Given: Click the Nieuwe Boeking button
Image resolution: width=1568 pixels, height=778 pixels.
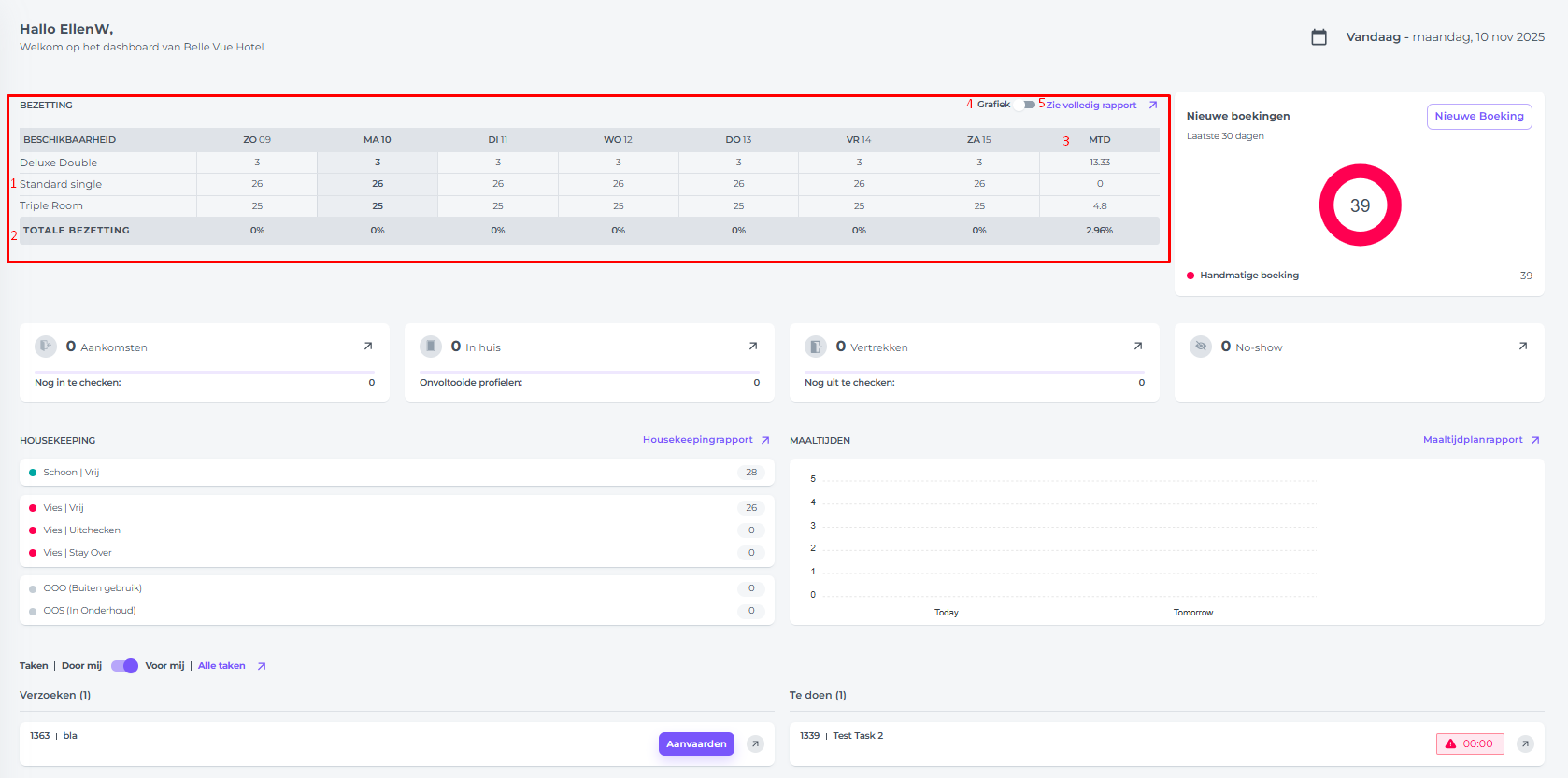Looking at the screenshot, I should pos(1478,117).
